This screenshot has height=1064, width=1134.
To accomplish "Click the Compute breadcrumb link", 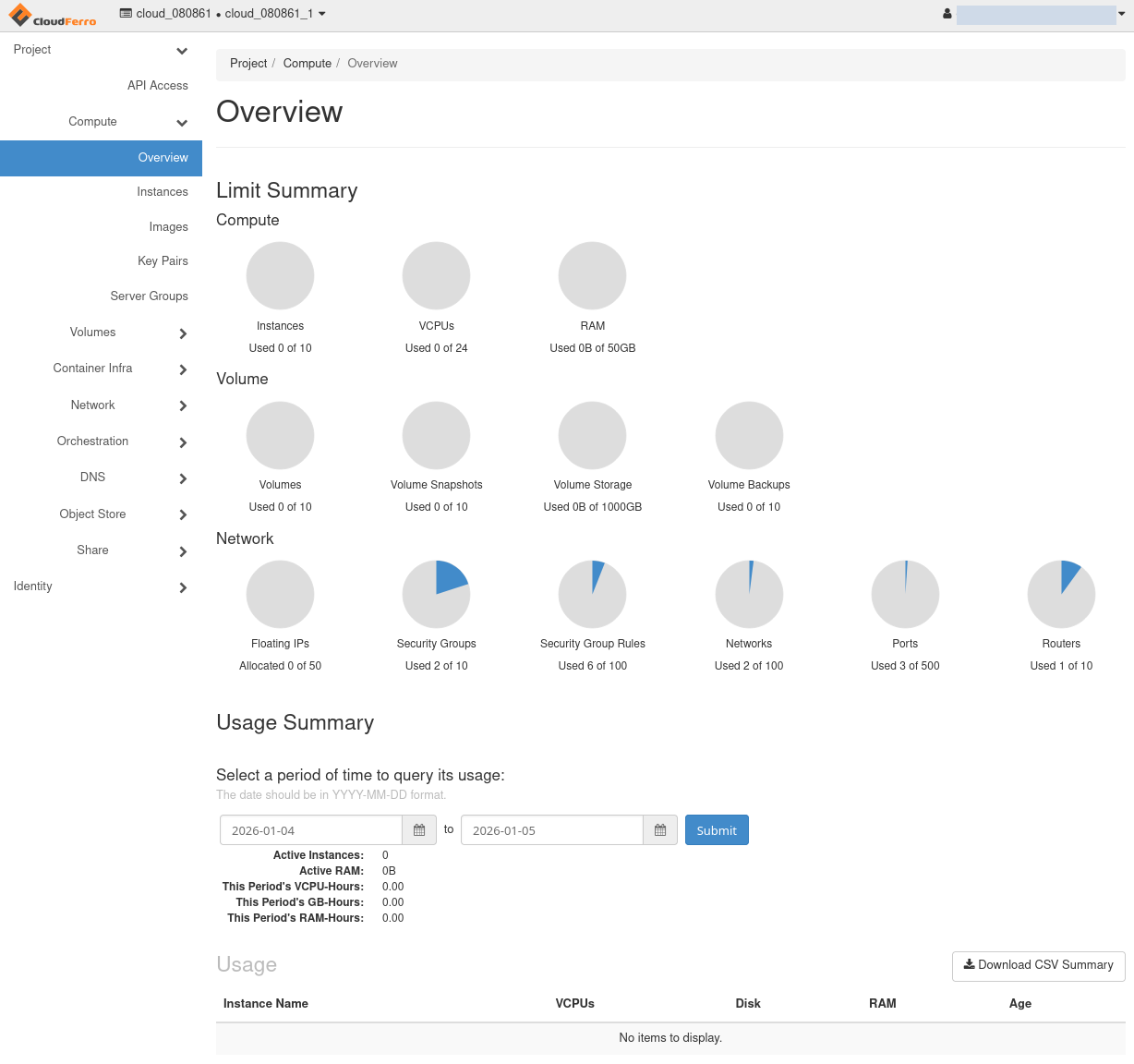I will click(307, 64).
